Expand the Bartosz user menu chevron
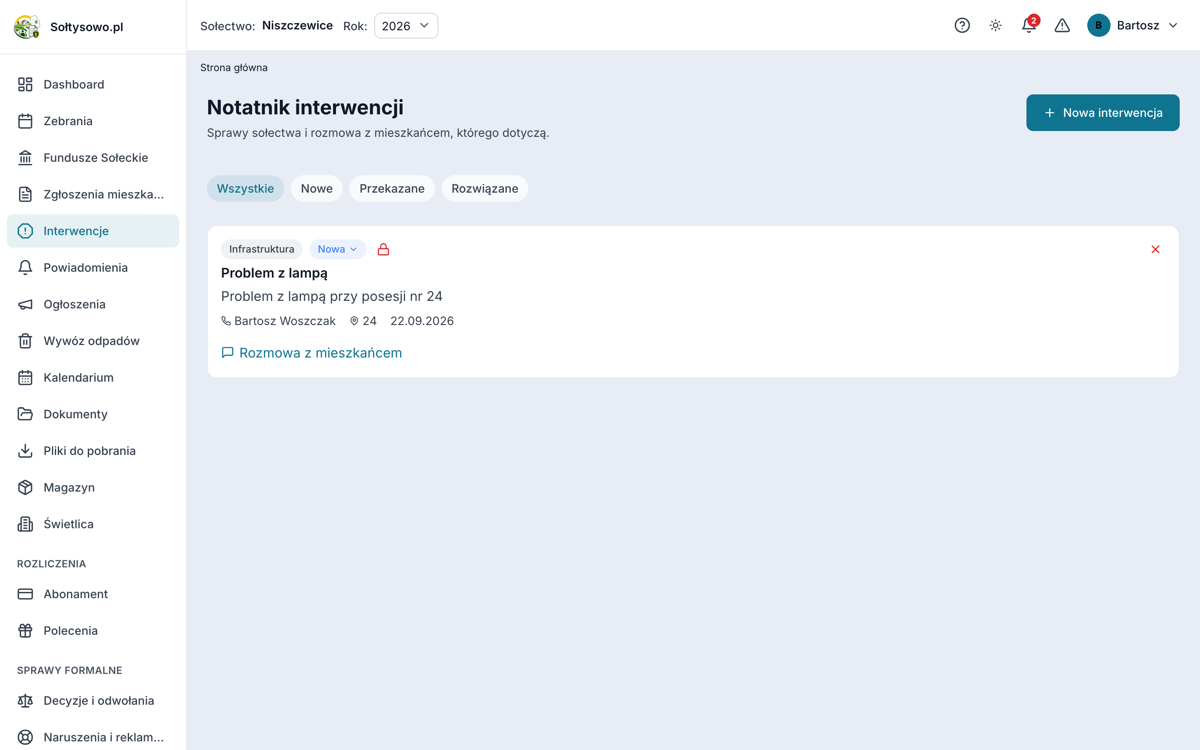 [1173, 26]
